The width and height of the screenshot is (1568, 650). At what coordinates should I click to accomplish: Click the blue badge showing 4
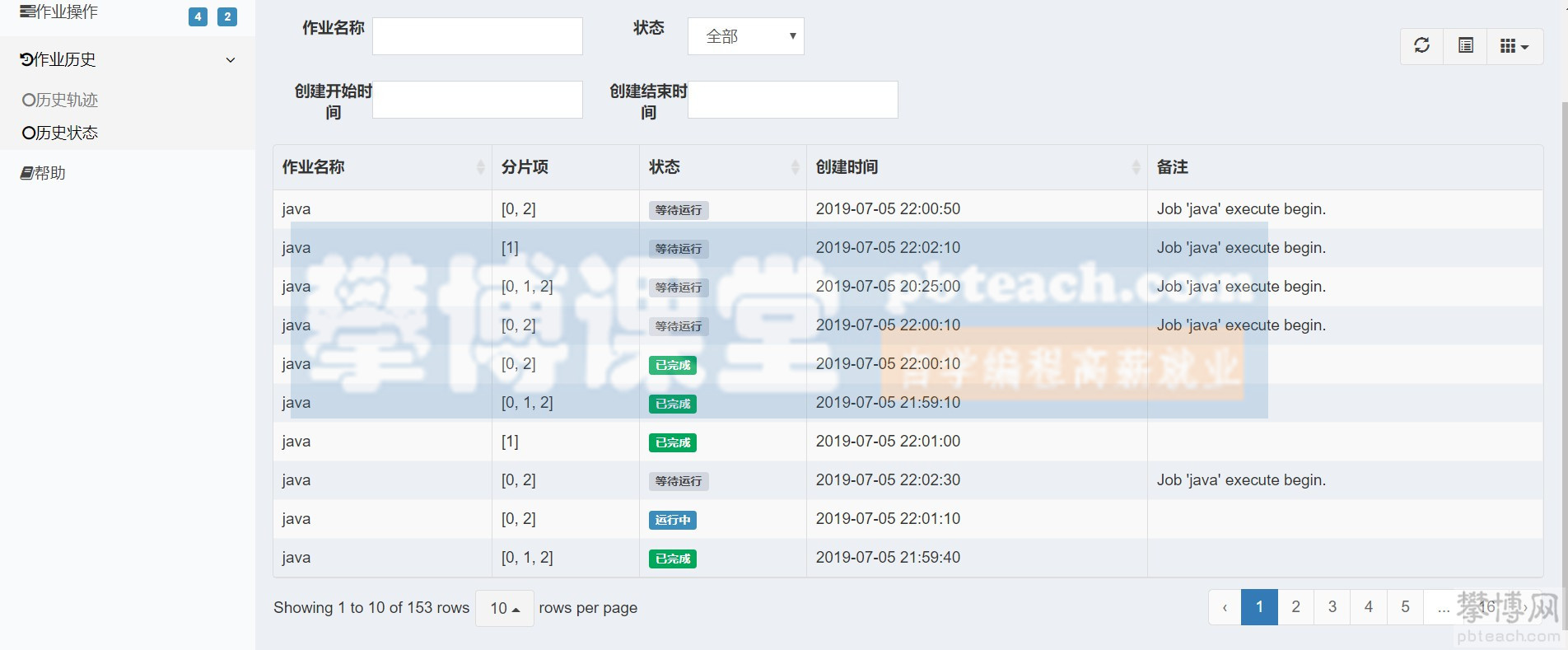(x=198, y=16)
